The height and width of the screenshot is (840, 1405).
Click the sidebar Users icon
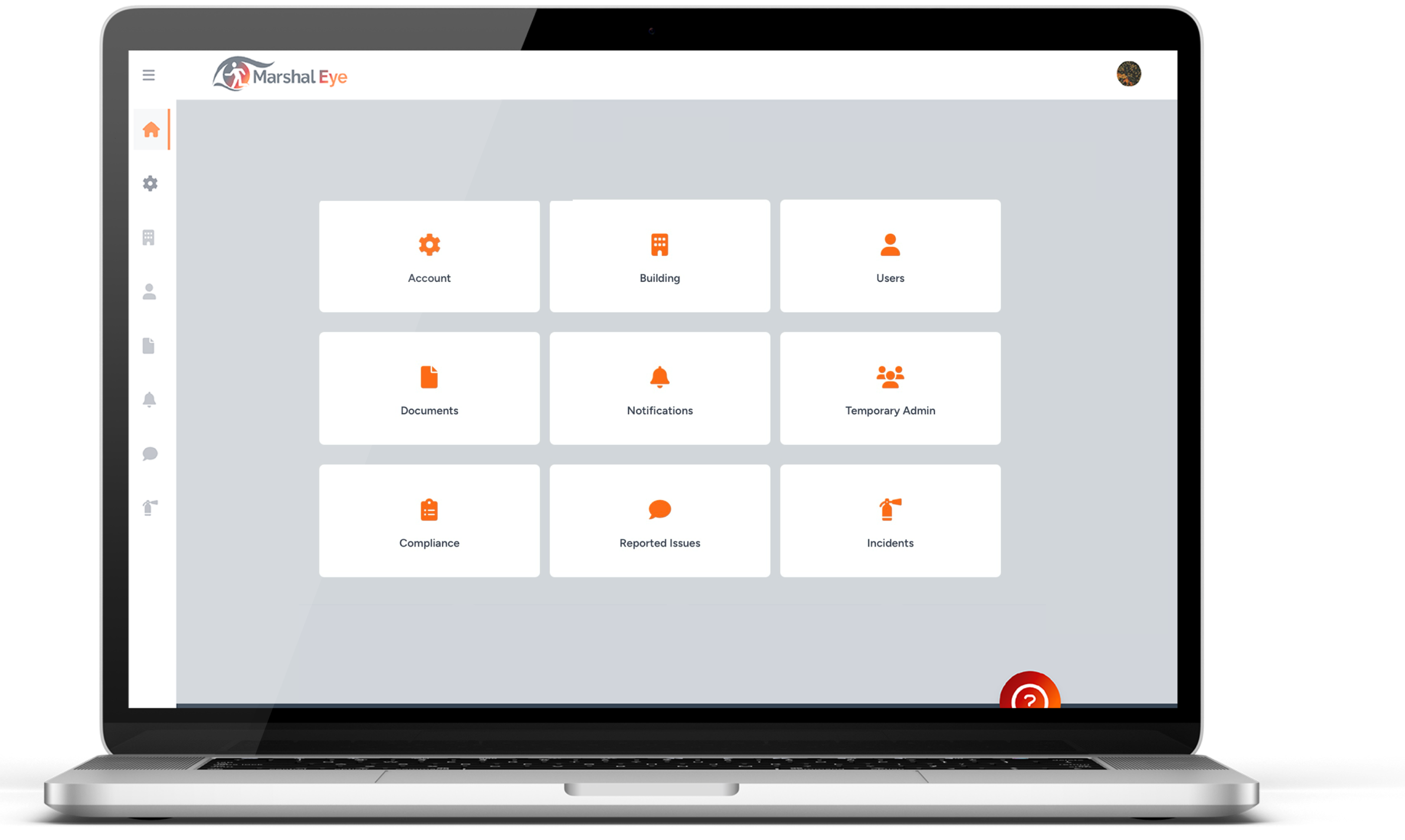[149, 292]
